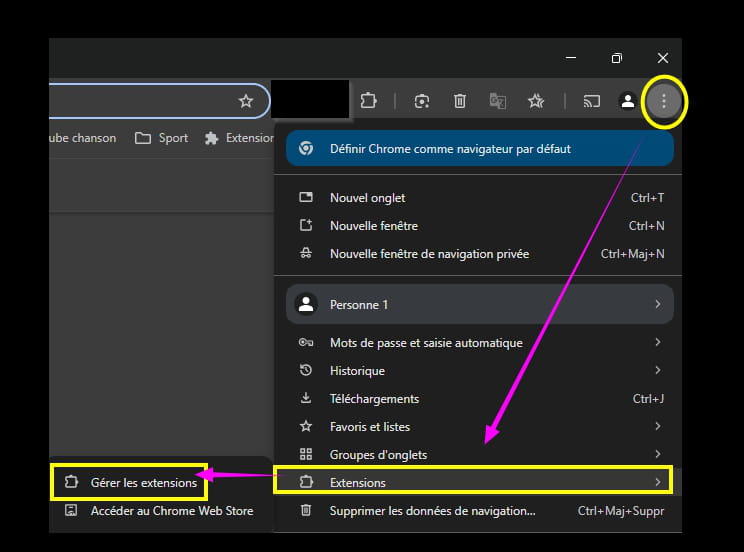This screenshot has width=744, height=552.
Task: Click the clock icon beside Historique
Action: coord(306,370)
